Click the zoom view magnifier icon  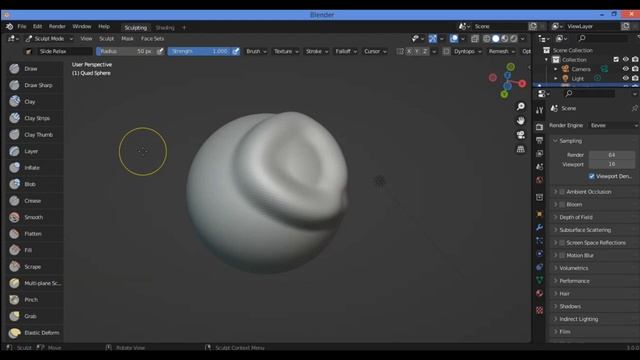[x=521, y=106]
